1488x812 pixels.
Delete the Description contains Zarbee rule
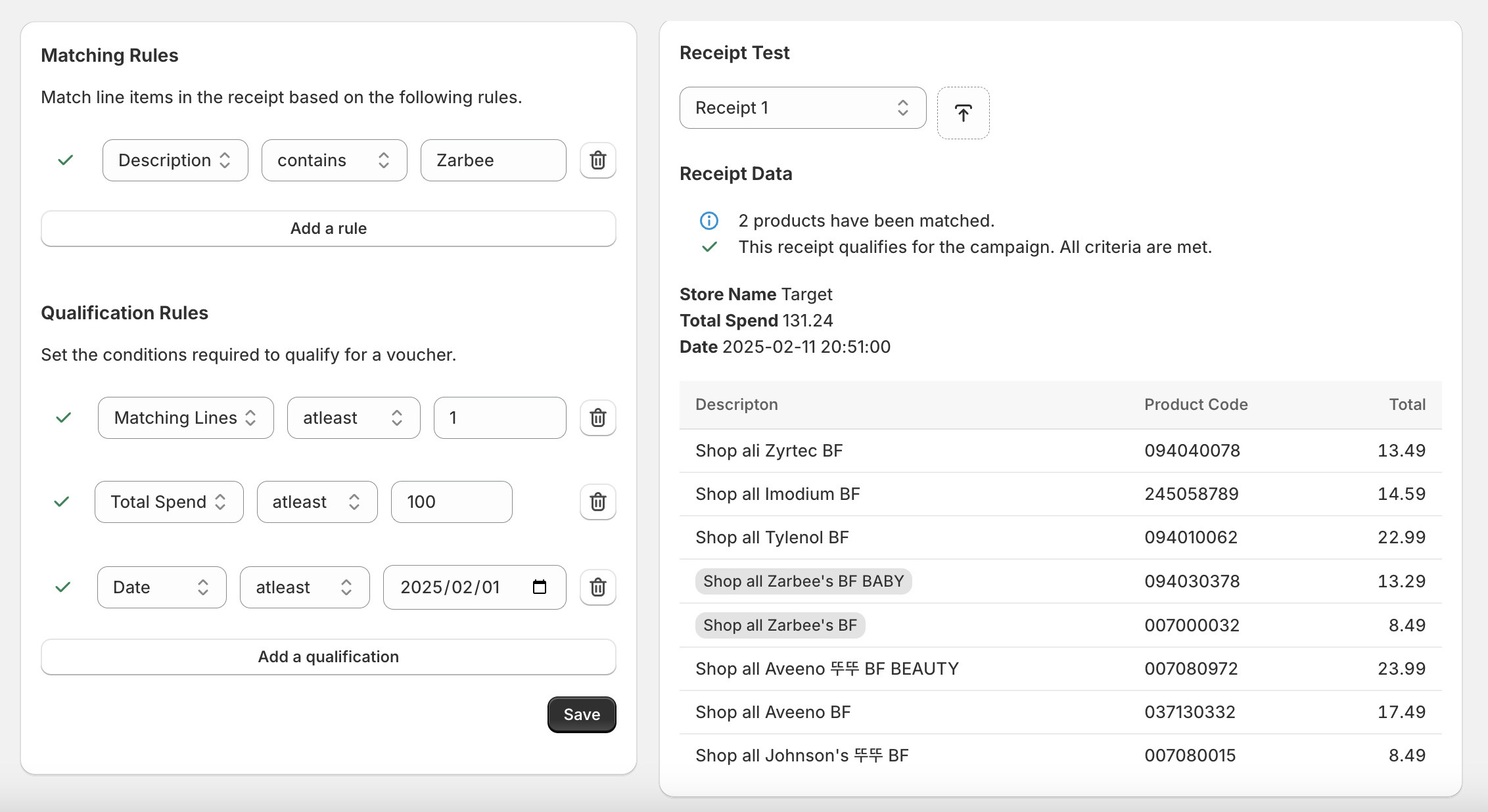(x=597, y=160)
